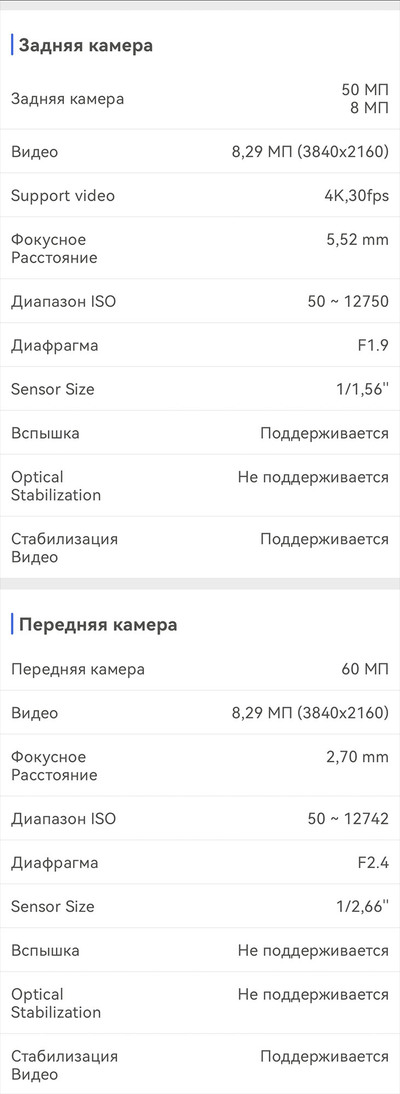Select front Вспышка Не поддерживается row
This screenshot has width=400, height=1094.
pyautogui.click(x=200, y=950)
